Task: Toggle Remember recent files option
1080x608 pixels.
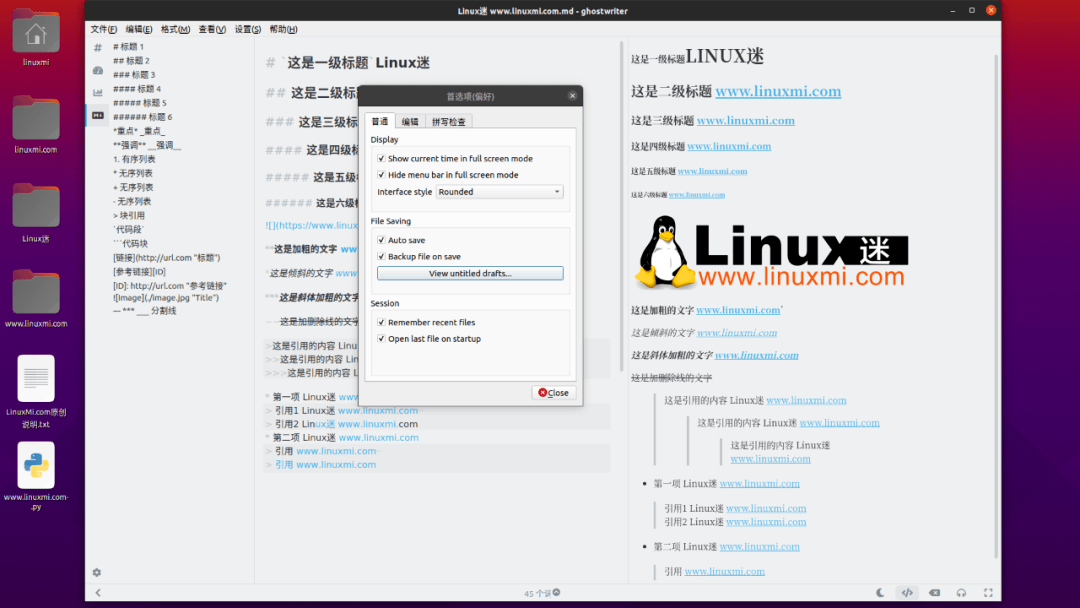Action: [381, 322]
